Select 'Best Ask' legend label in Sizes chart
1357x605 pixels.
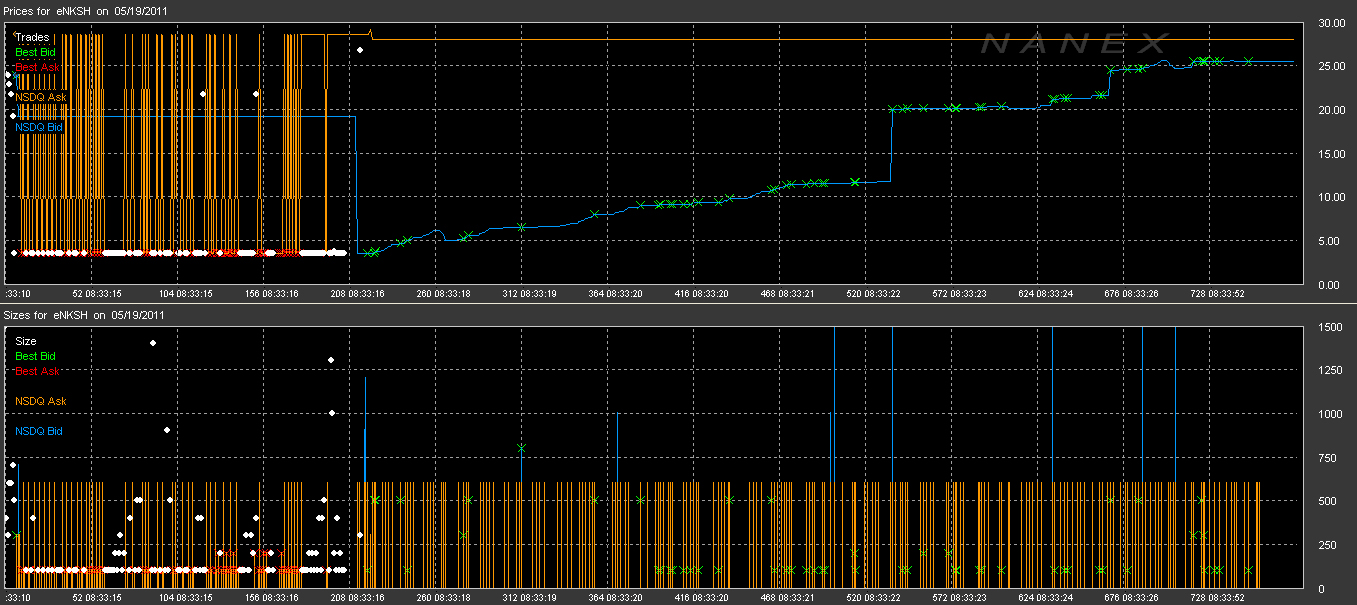pos(37,371)
